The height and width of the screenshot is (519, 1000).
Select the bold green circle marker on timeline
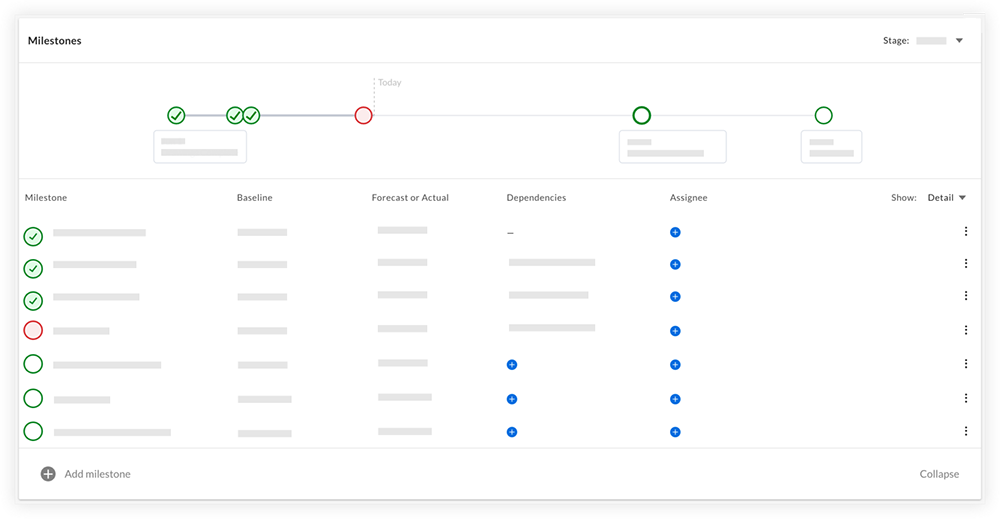tap(642, 115)
